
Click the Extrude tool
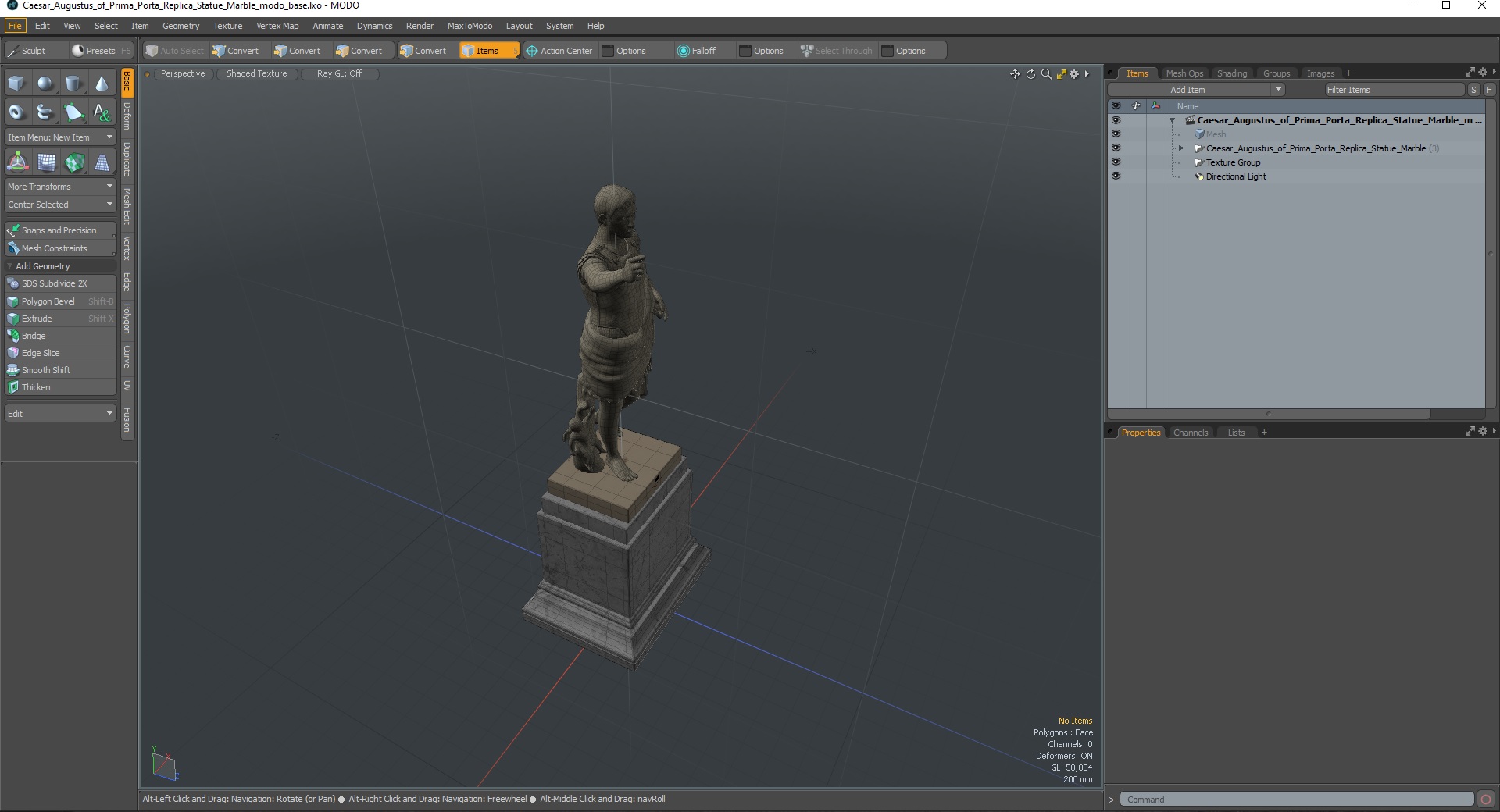coord(60,319)
